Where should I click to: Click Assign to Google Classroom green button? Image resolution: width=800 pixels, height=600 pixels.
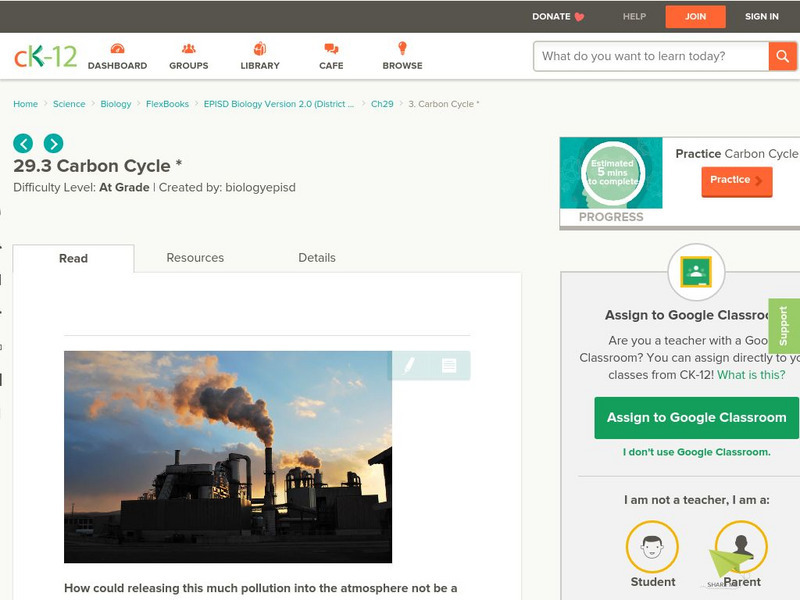696,417
